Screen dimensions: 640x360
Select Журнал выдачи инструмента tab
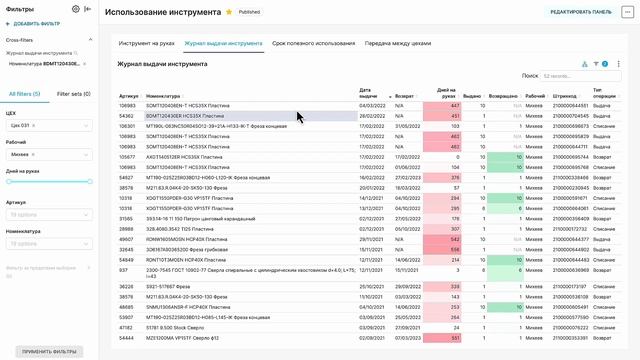[223, 43]
